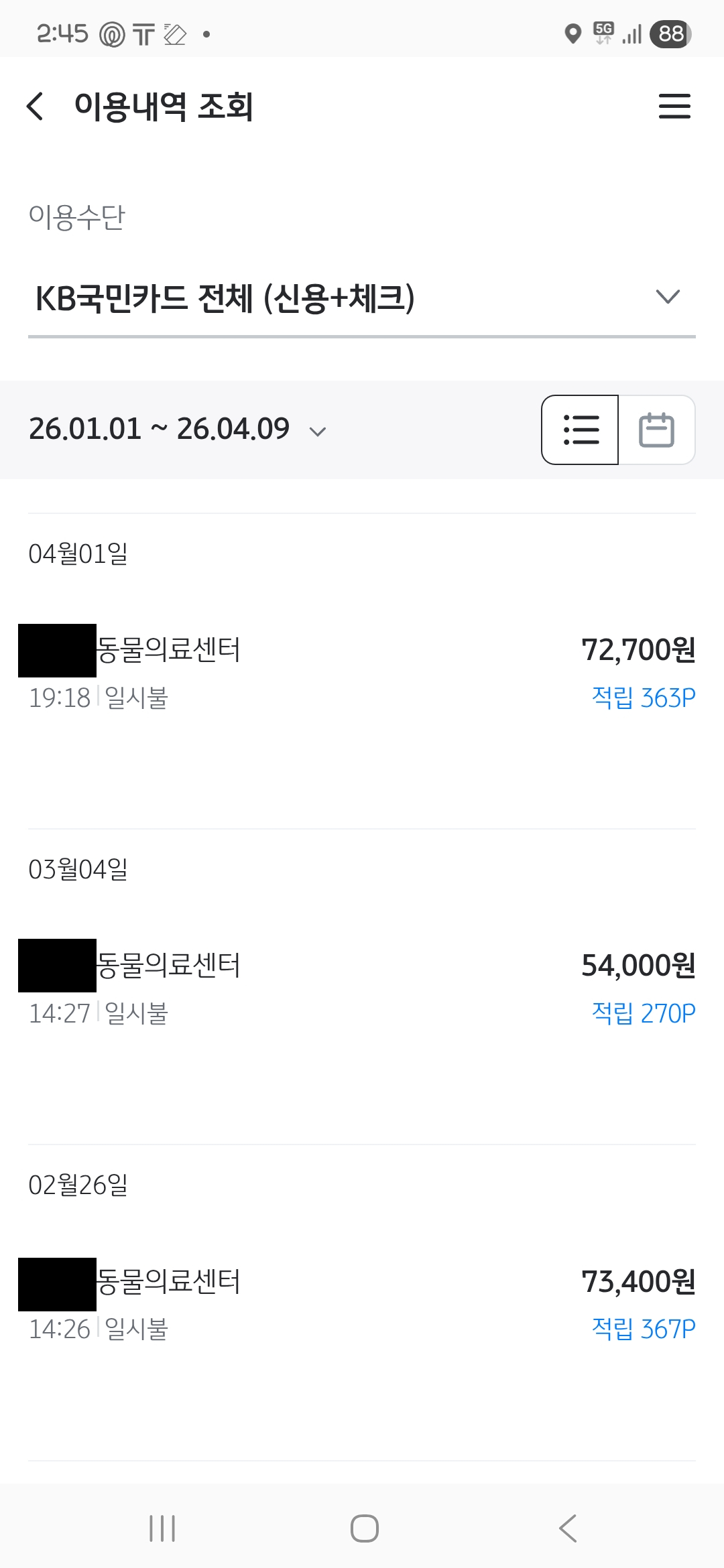Tap the 동물의료센터 merchant name at 19:18
The width and height of the screenshot is (724, 1568).
[x=169, y=650]
